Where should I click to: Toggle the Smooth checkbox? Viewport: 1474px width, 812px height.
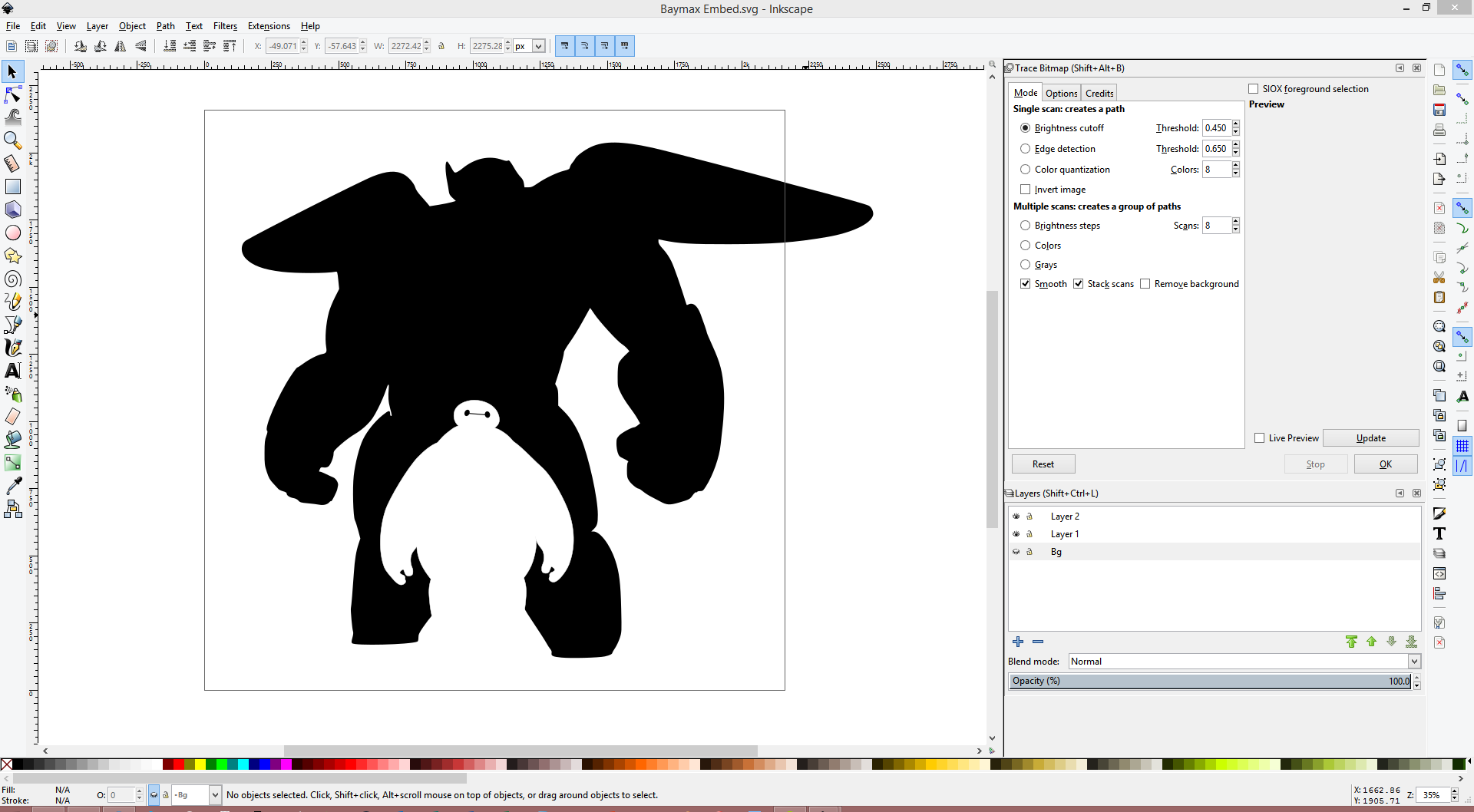pos(1025,284)
